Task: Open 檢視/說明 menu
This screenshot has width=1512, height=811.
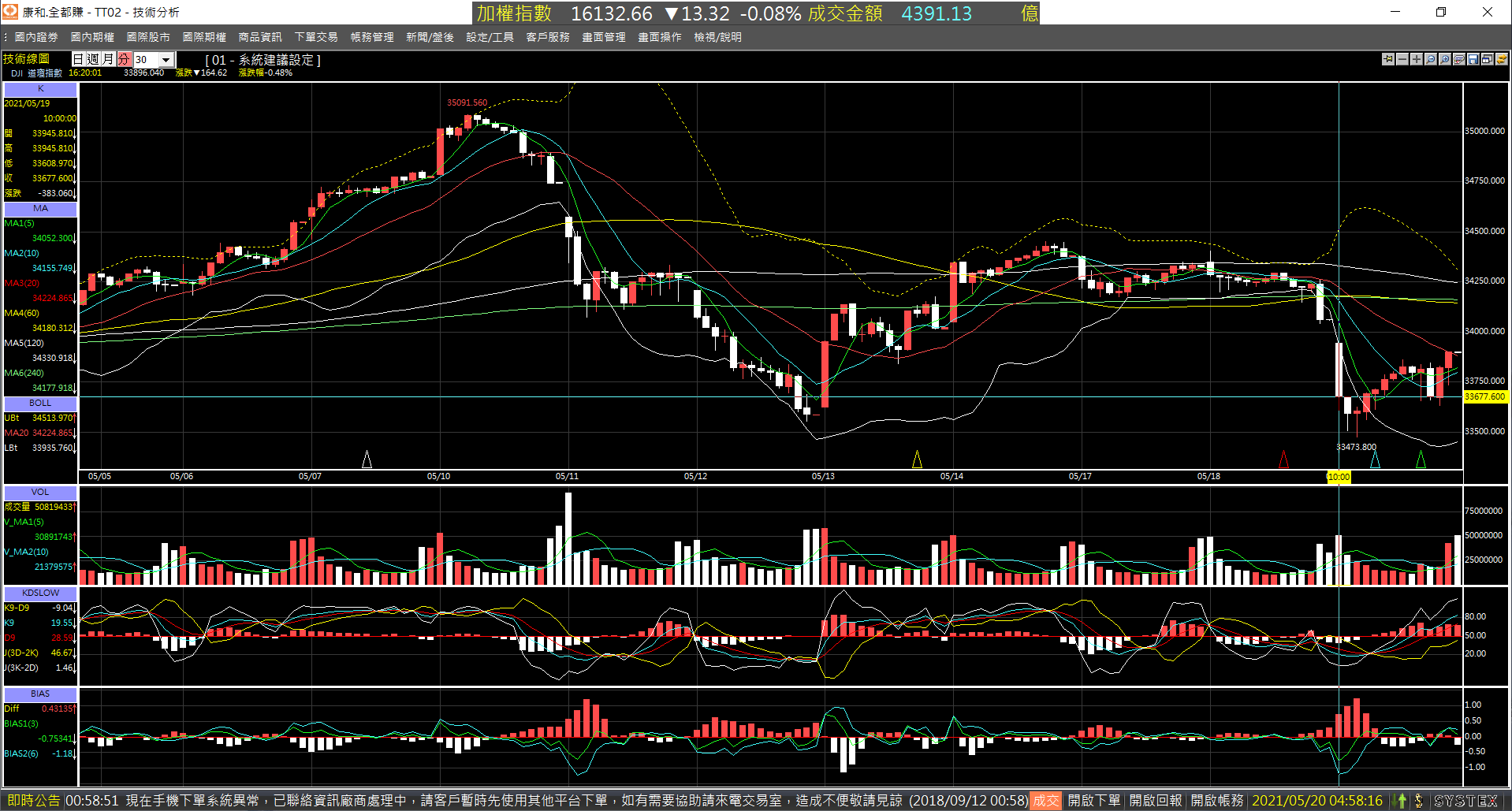Action: click(x=717, y=37)
